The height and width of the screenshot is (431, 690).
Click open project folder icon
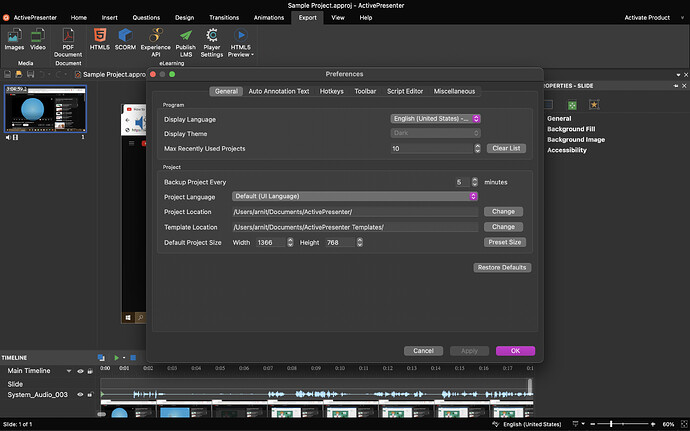(19, 74)
